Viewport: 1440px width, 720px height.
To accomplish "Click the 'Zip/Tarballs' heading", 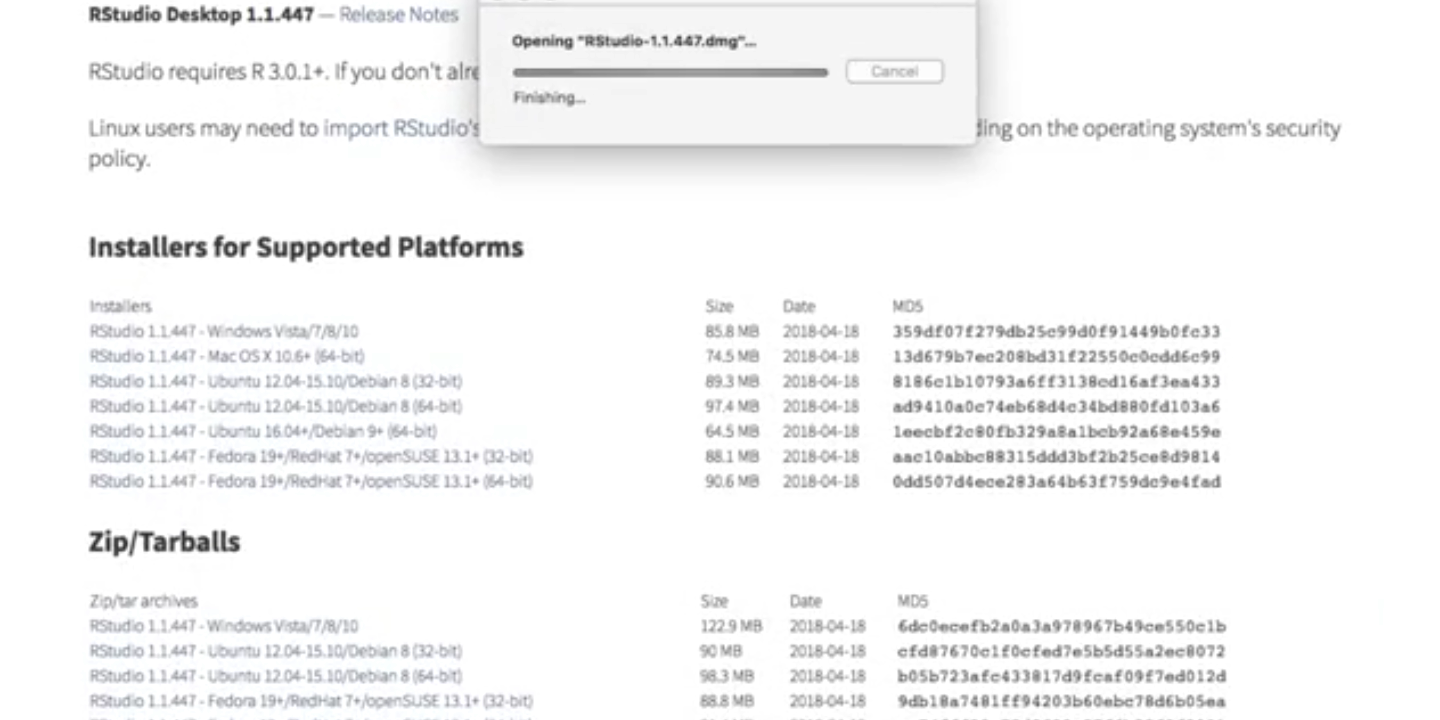I will [165, 542].
